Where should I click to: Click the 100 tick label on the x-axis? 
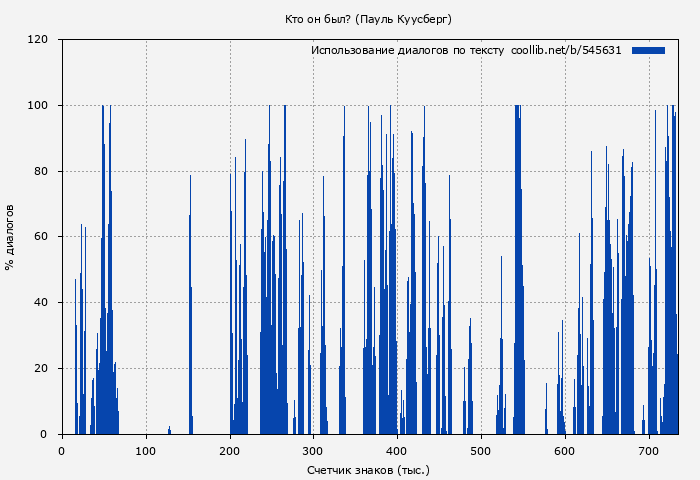click(146, 450)
